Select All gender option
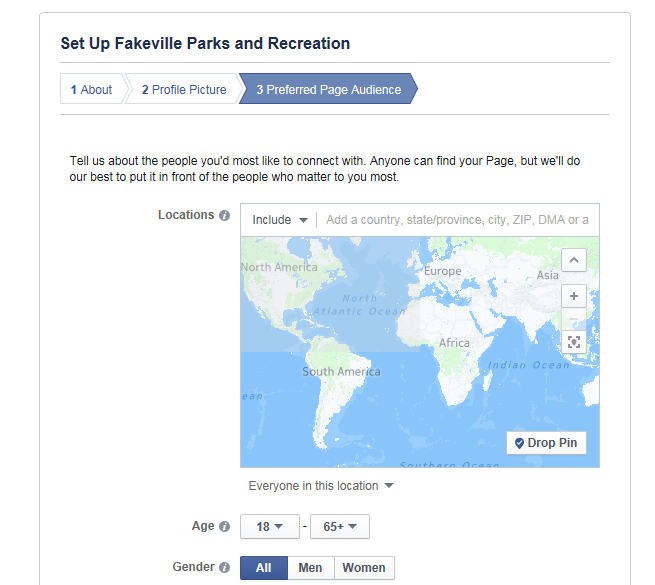This screenshot has height=585, width=655. 263,568
